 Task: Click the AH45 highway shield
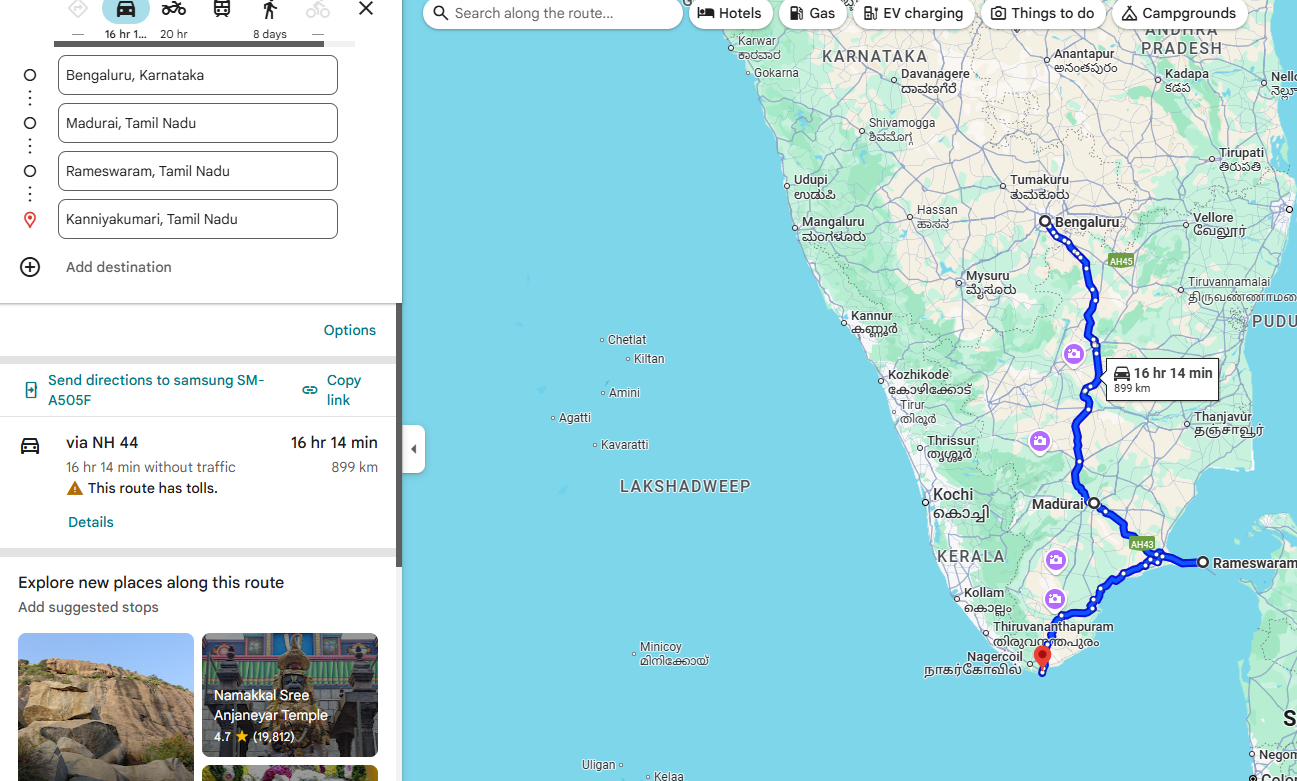[1121, 261]
